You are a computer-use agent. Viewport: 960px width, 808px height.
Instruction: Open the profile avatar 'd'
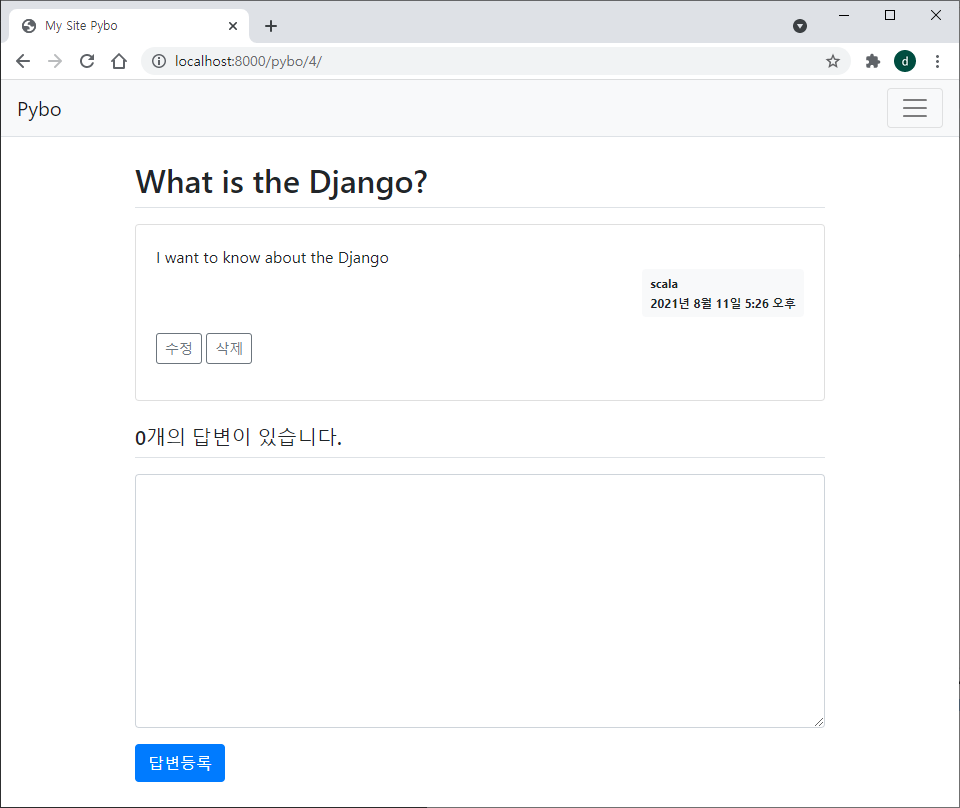(x=905, y=61)
